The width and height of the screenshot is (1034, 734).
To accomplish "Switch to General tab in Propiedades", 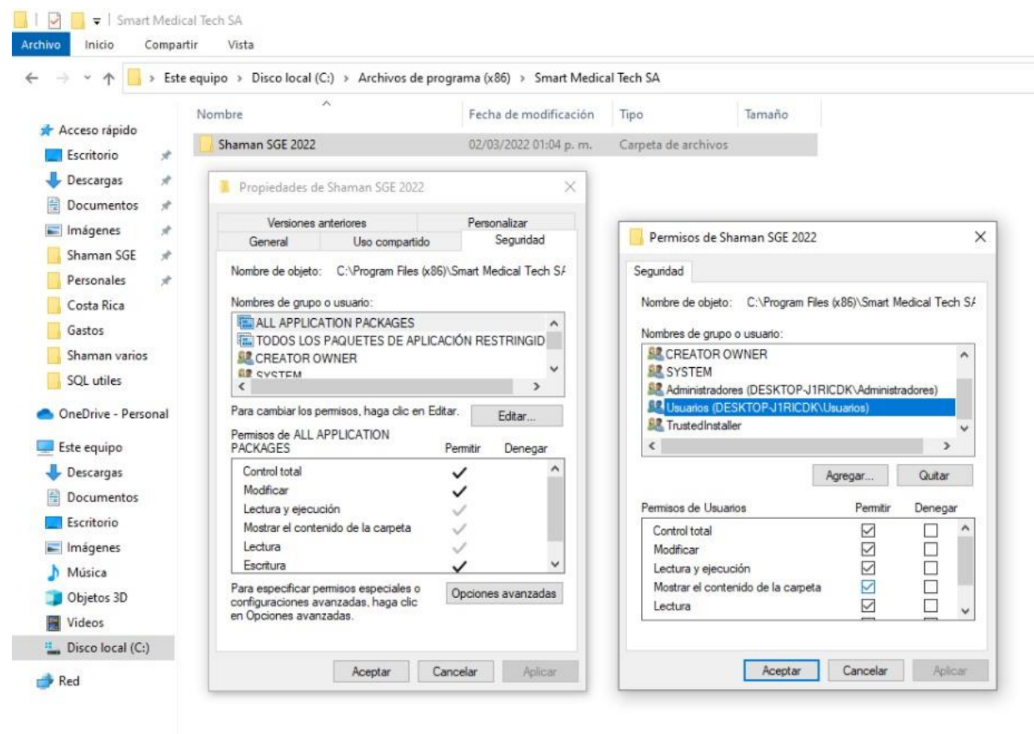I will (268, 241).
